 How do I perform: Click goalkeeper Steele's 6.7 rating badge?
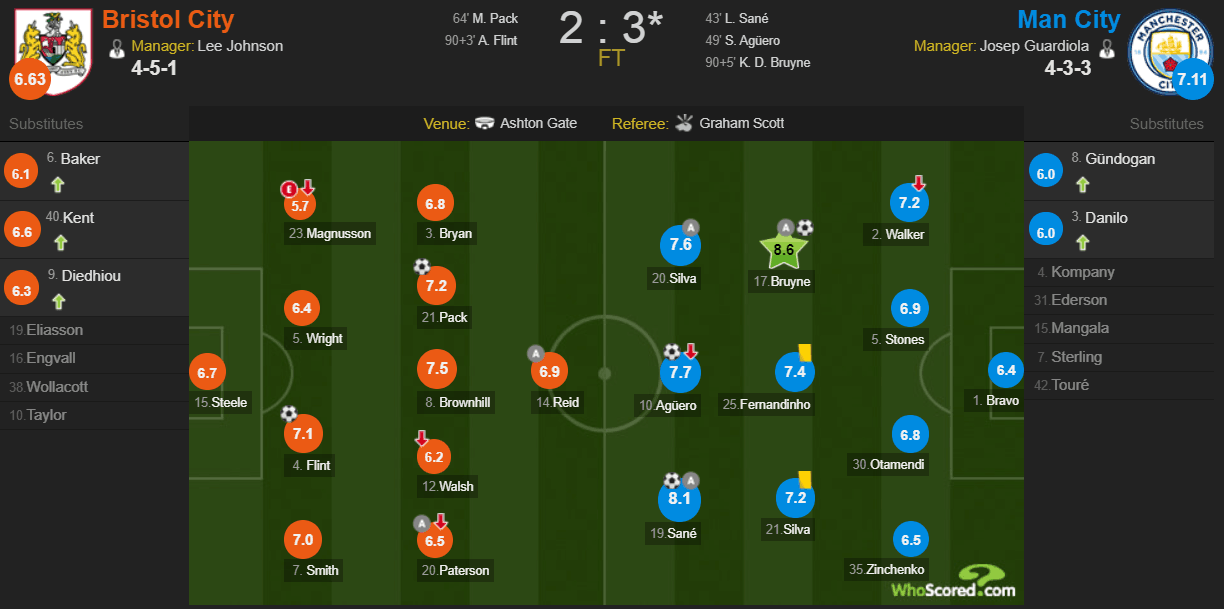click(x=207, y=374)
